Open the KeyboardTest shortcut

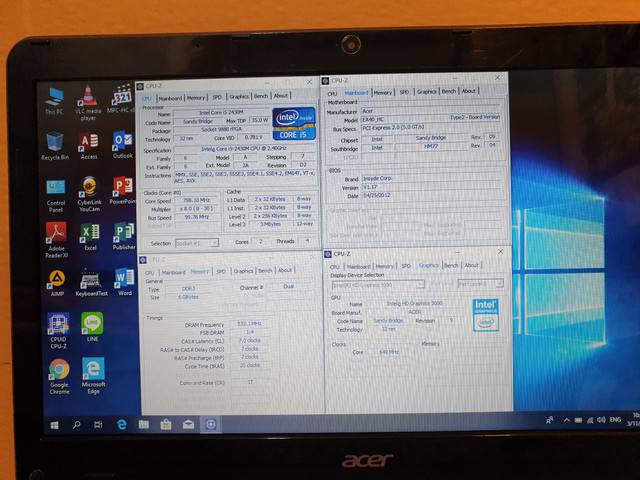coord(91,282)
